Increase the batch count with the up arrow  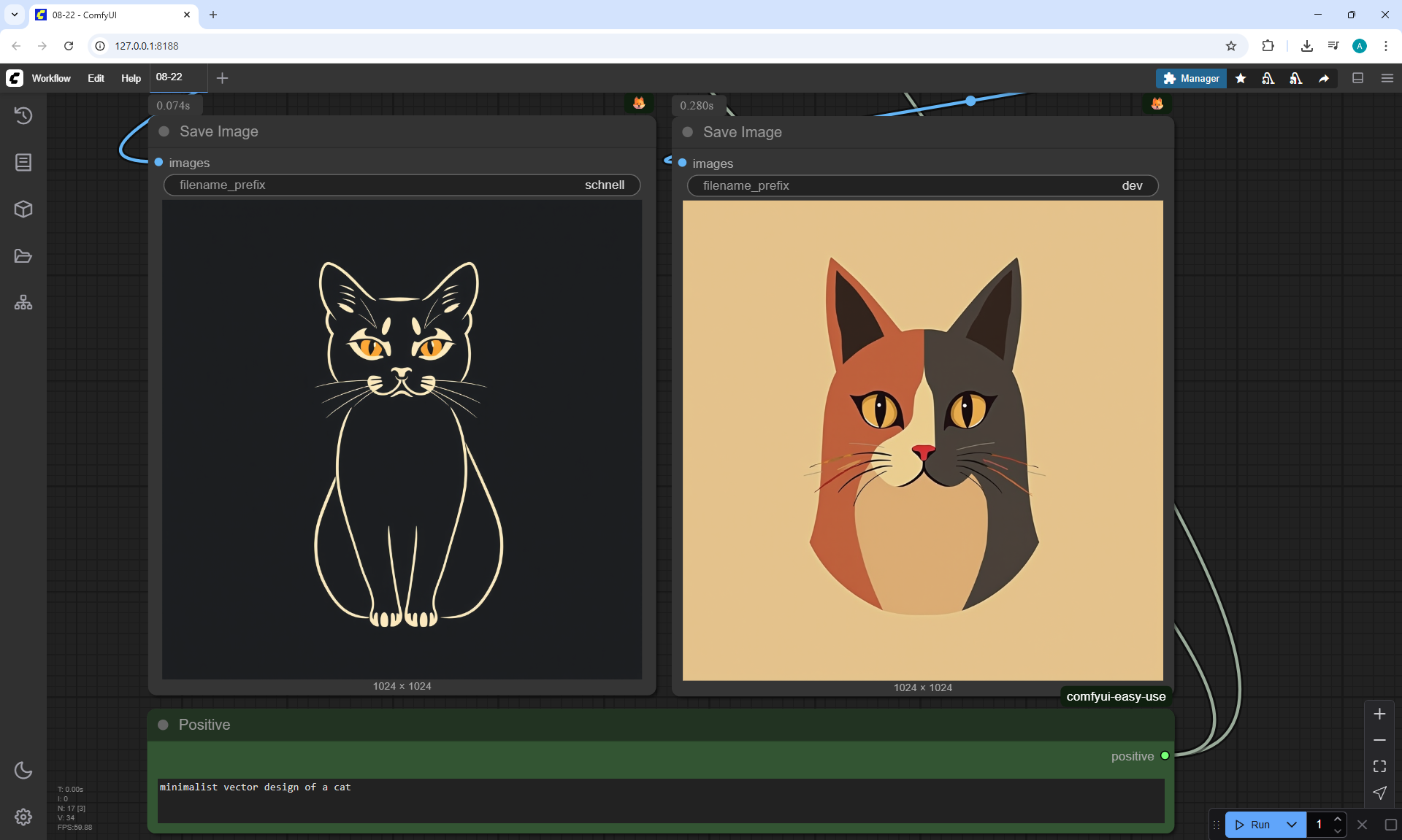click(x=1338, y=819)
